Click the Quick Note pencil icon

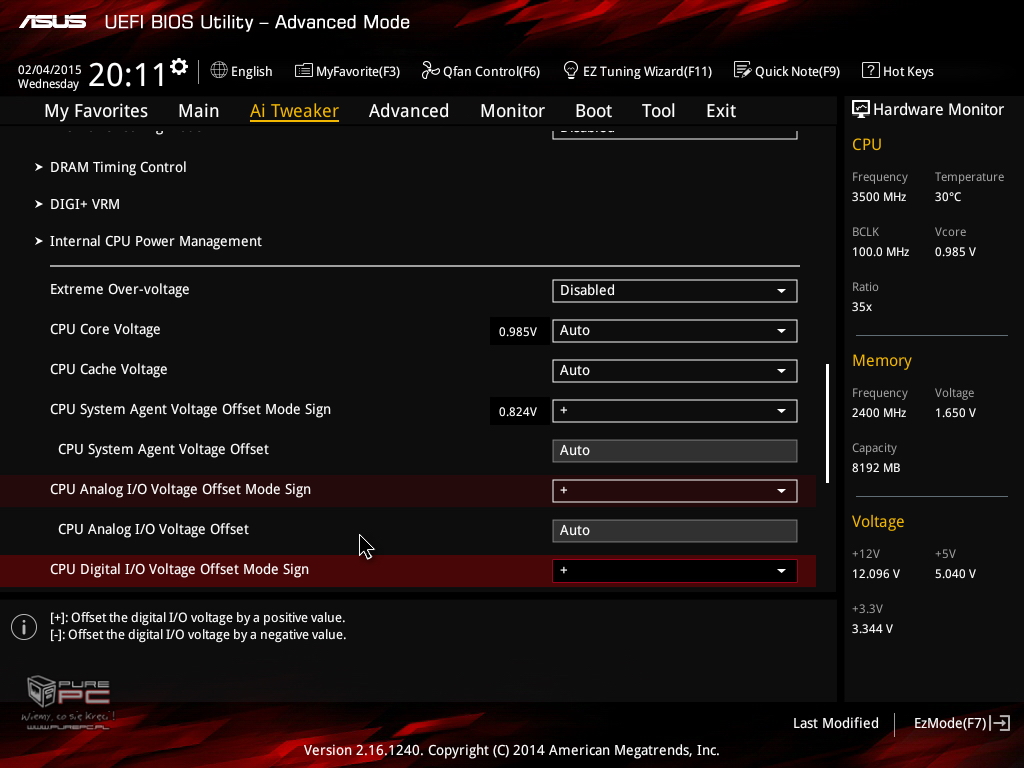pyautogui.click(x=743, y=70)
